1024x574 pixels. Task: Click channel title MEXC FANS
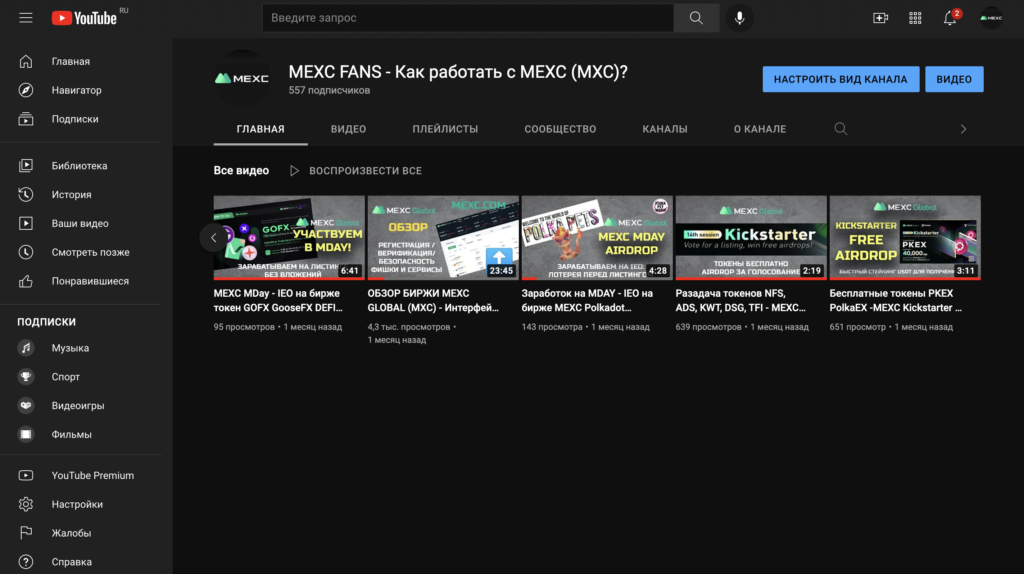click(458, 72)
